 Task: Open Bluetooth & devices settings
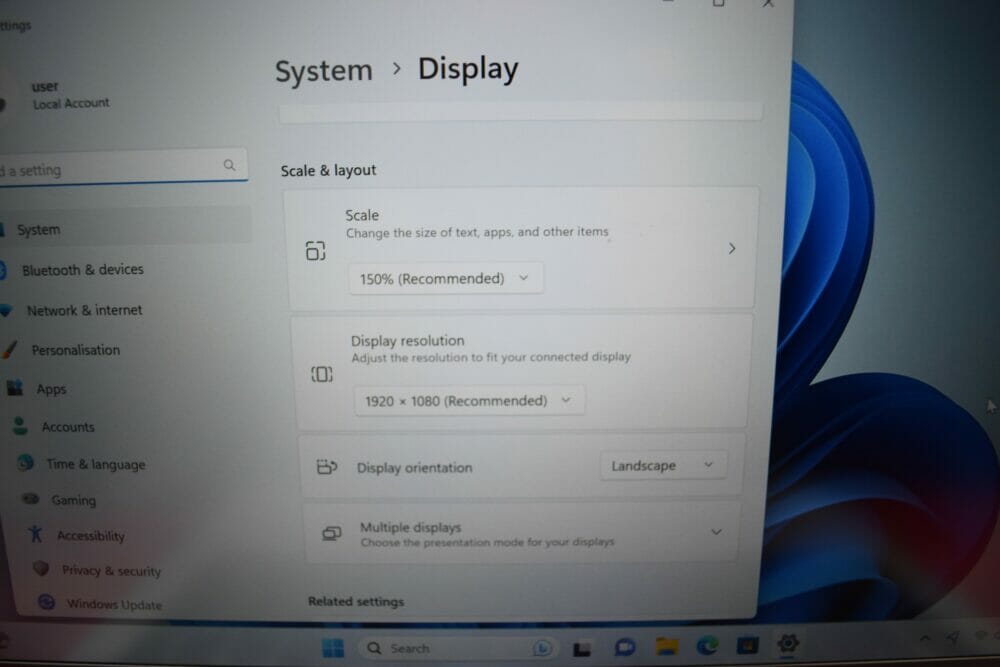tap(83, 270)
